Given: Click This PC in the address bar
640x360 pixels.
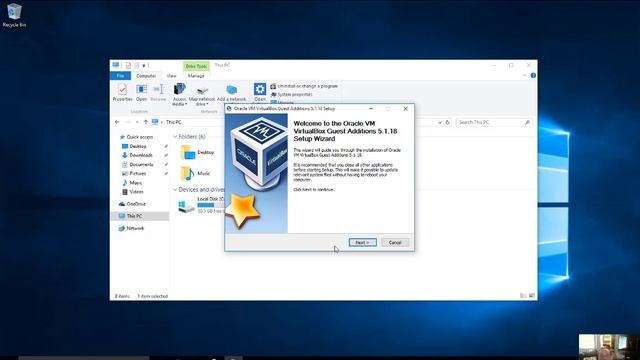Looking at the screenshot, I should [x=173, y=122].
